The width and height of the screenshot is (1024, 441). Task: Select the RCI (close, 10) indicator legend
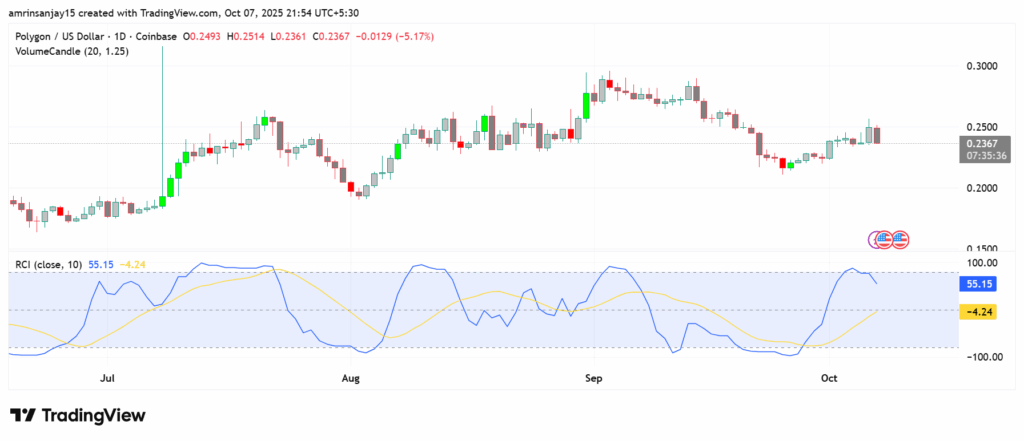48,263
